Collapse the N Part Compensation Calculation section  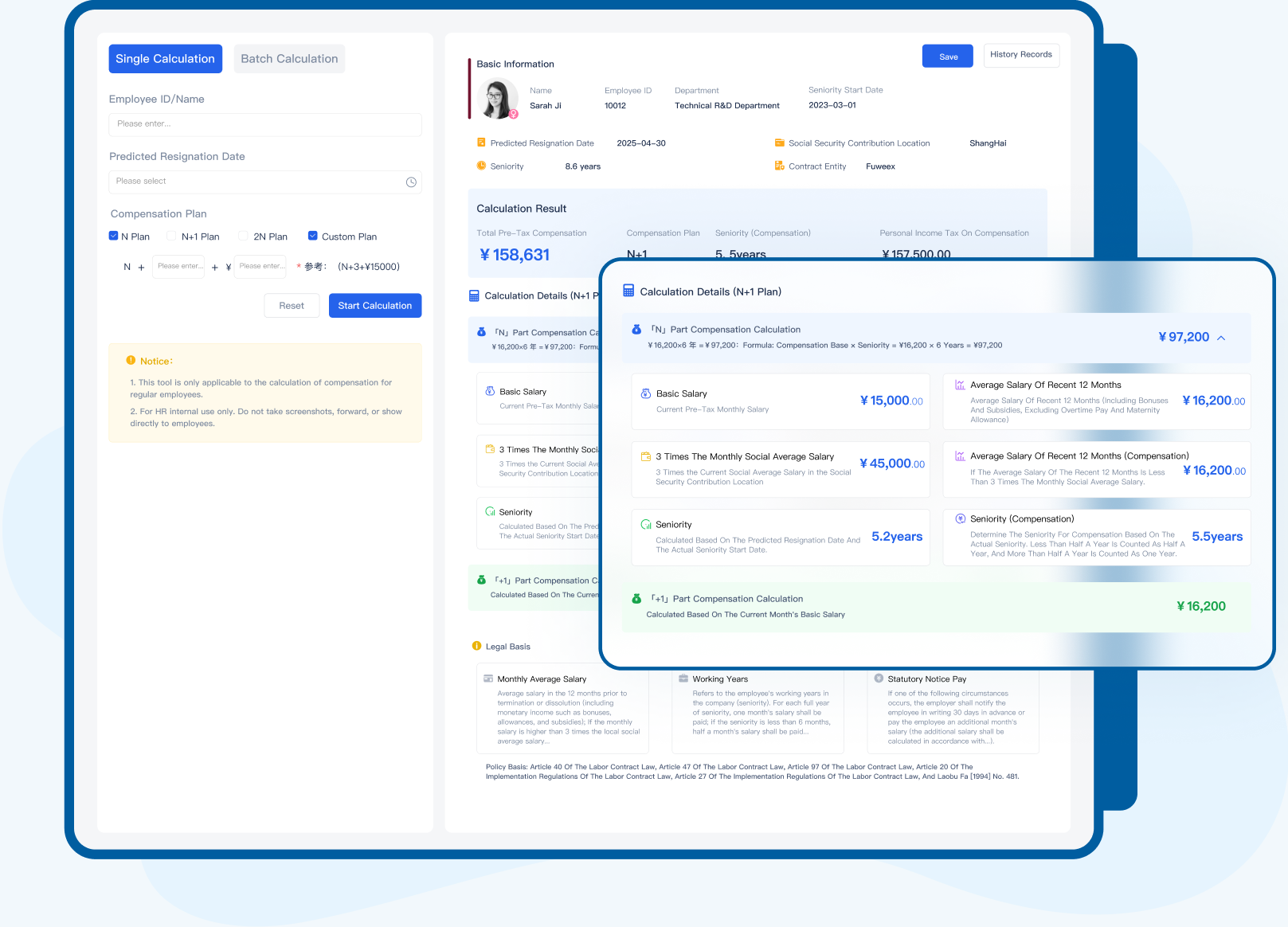tap(1221, 337)
